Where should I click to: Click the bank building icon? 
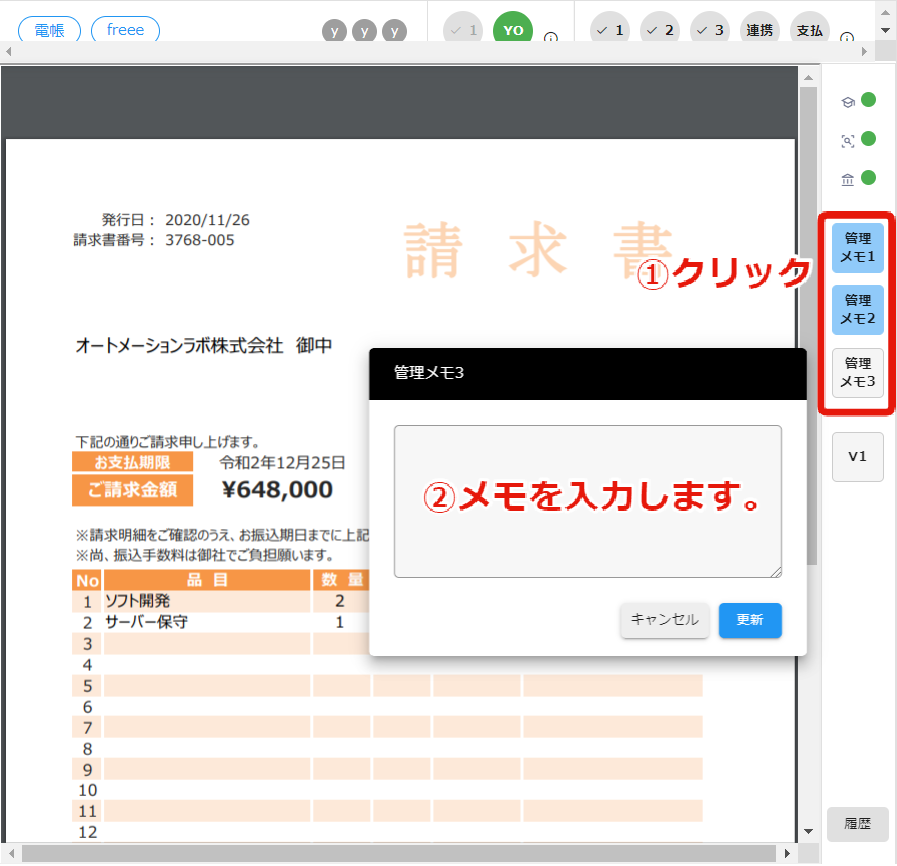(848, 180)
